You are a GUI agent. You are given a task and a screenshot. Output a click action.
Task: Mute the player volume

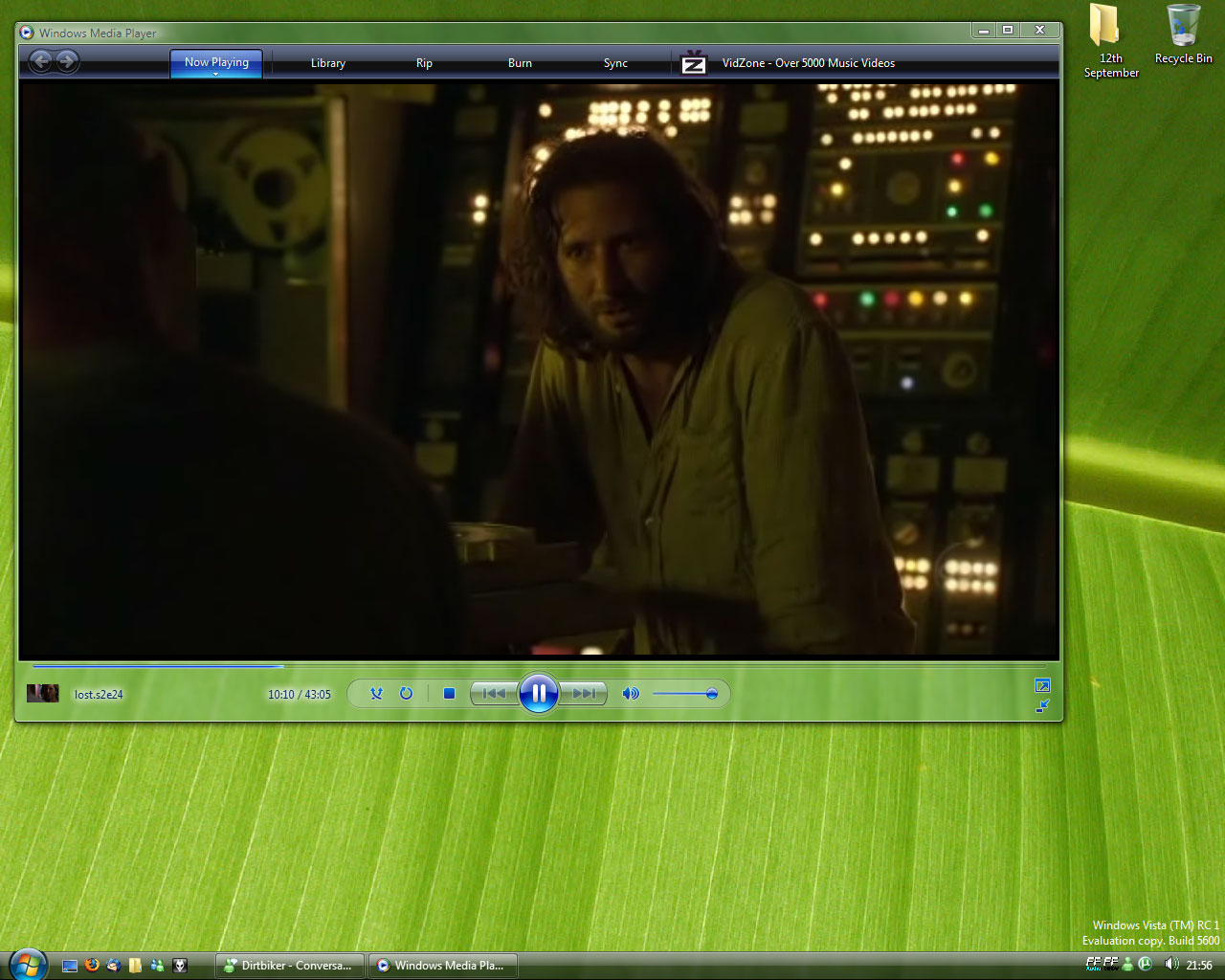(x=630, y=694)
